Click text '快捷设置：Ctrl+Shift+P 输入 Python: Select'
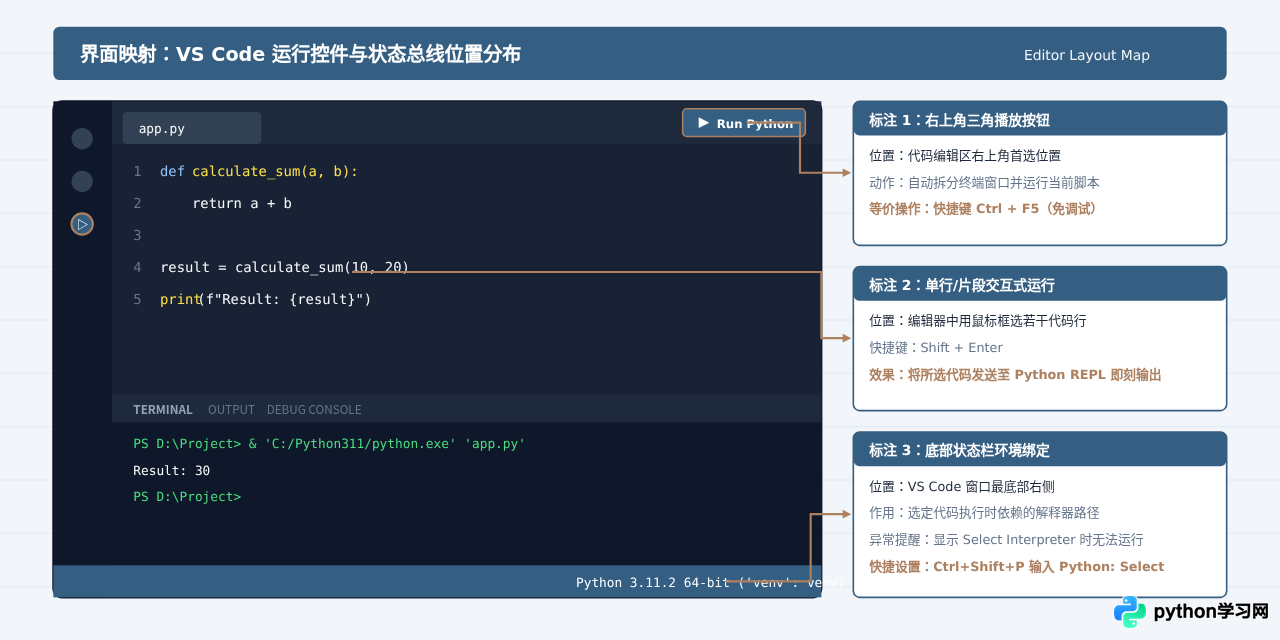The image size is (1280, 640). [1016, 566]
